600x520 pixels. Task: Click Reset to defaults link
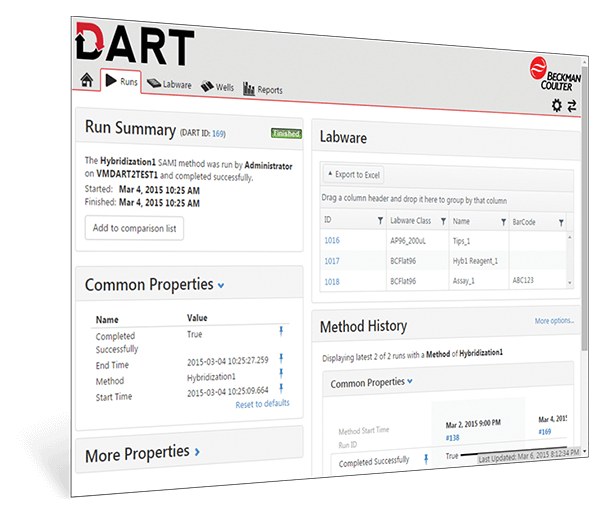pyautogui.click(x=262, y=404)
